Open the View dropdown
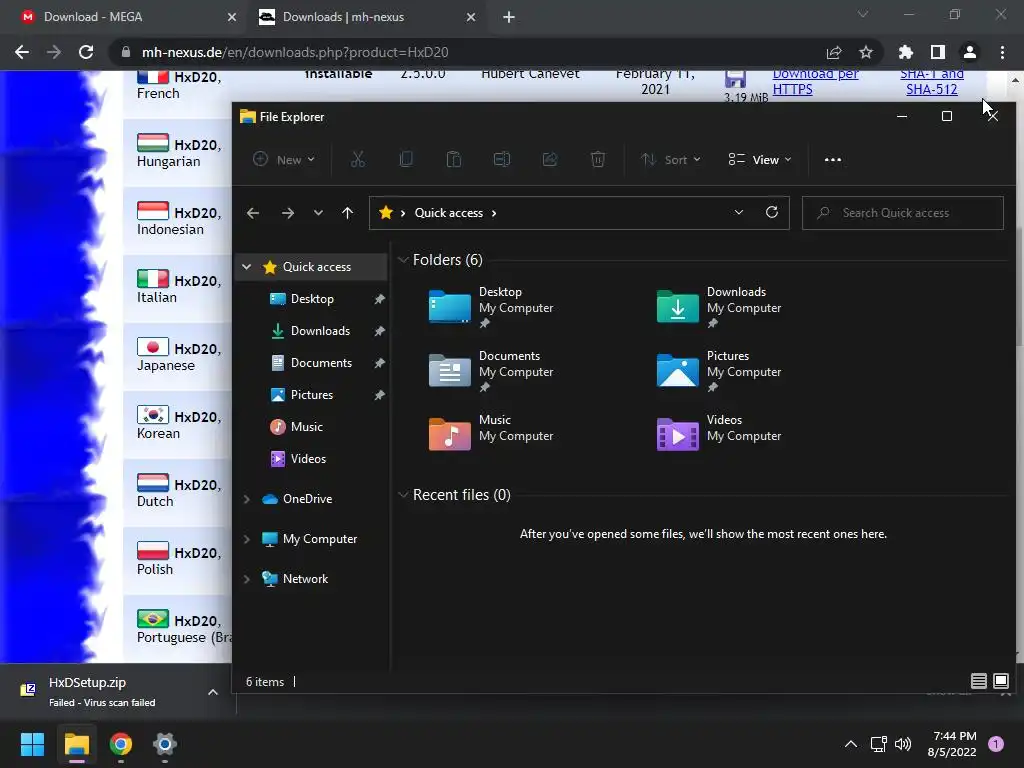The width and height of the screenshot is (1024, 768). pos(760,159)
